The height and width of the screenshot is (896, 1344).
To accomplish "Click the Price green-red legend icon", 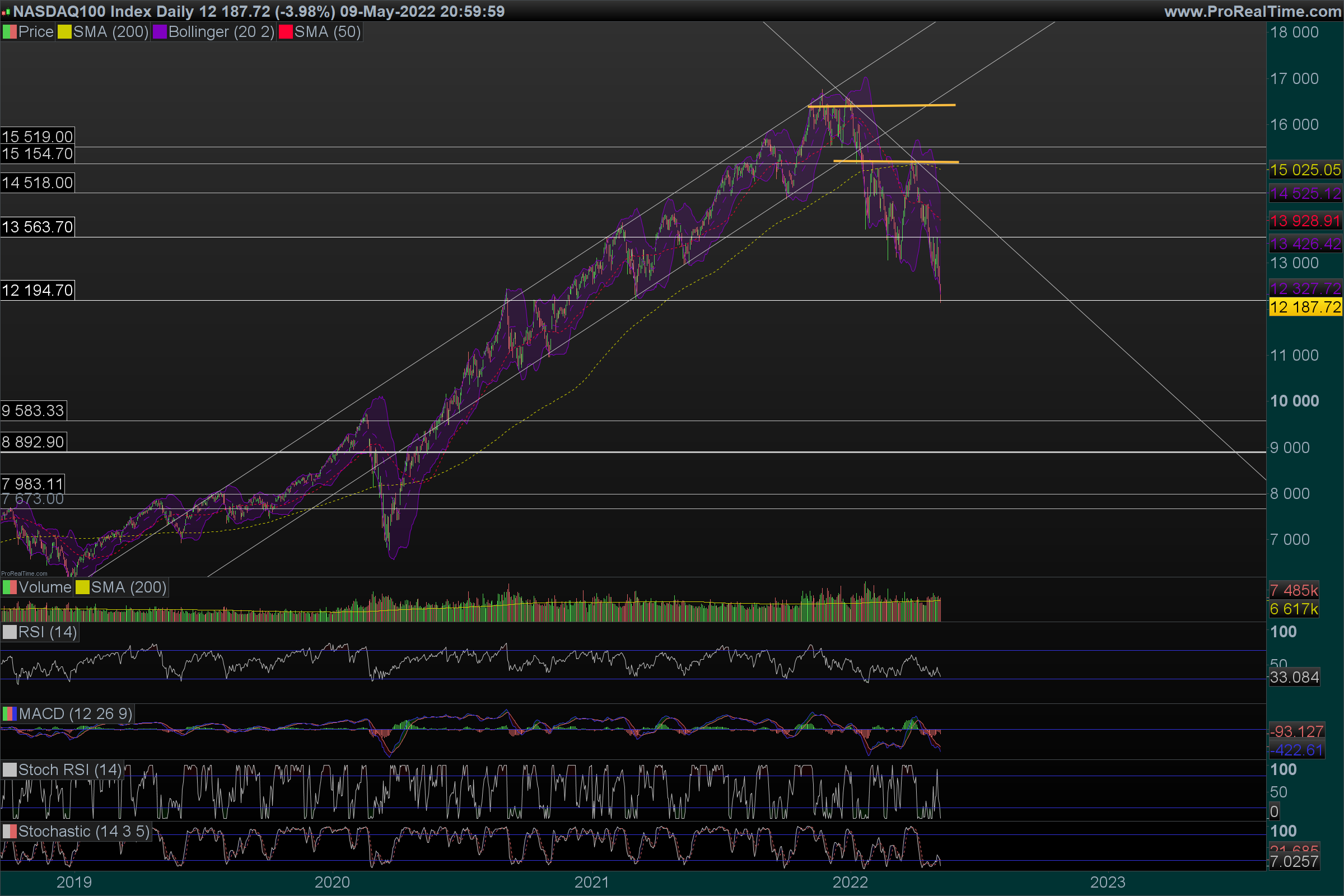I will pyautogui.click(x=10, y=32).
